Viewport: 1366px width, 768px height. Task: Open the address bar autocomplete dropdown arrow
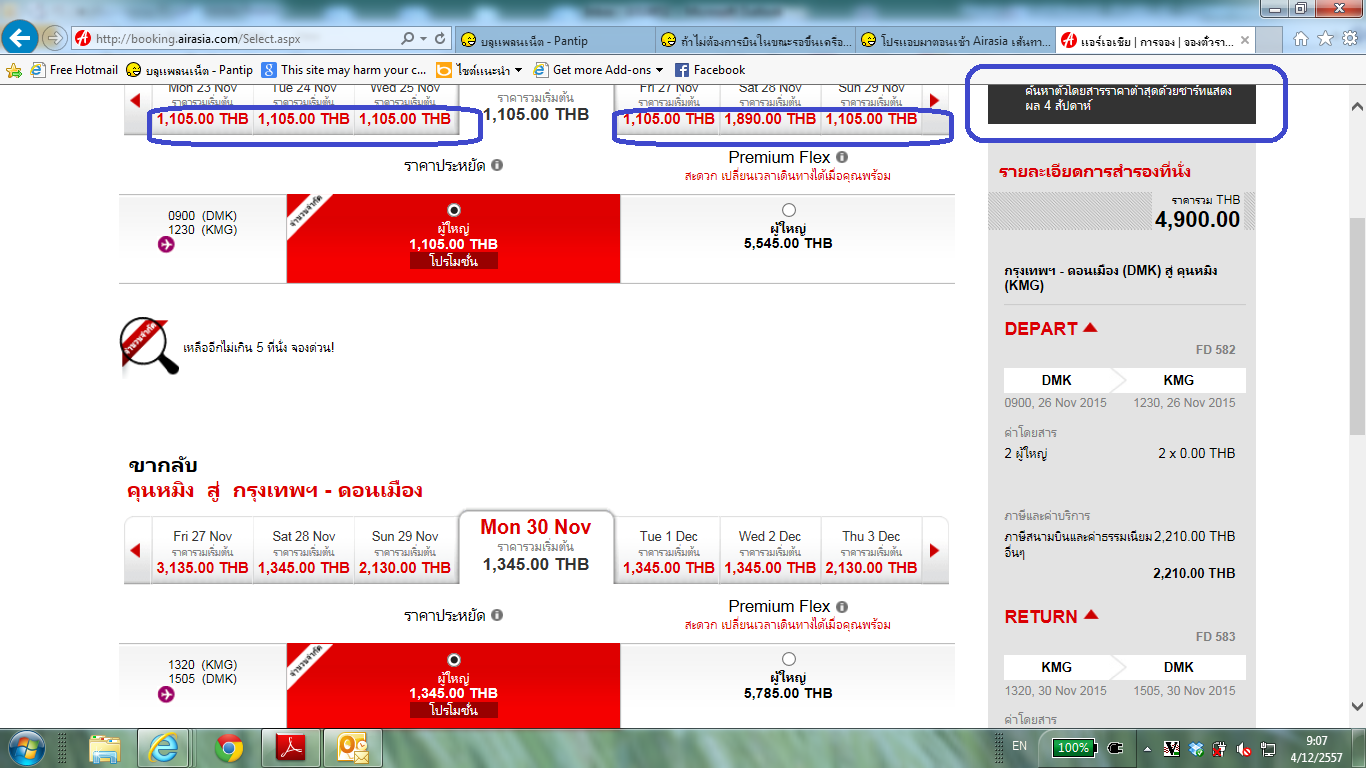point(422,39)
